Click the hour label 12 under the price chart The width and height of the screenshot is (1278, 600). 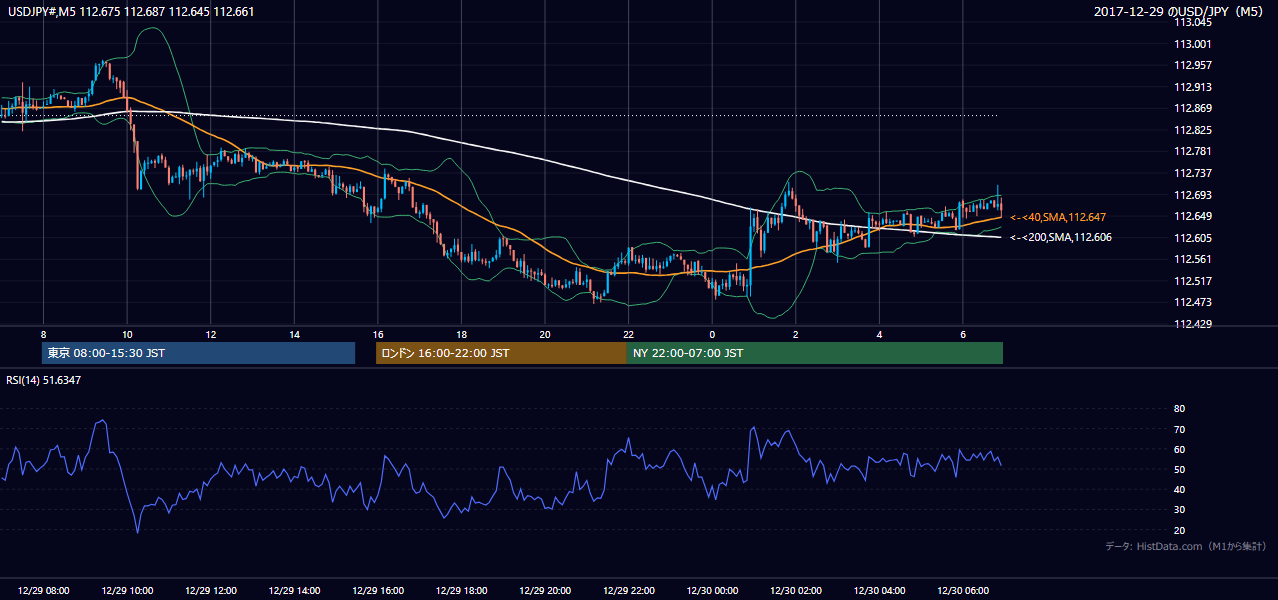210,333
